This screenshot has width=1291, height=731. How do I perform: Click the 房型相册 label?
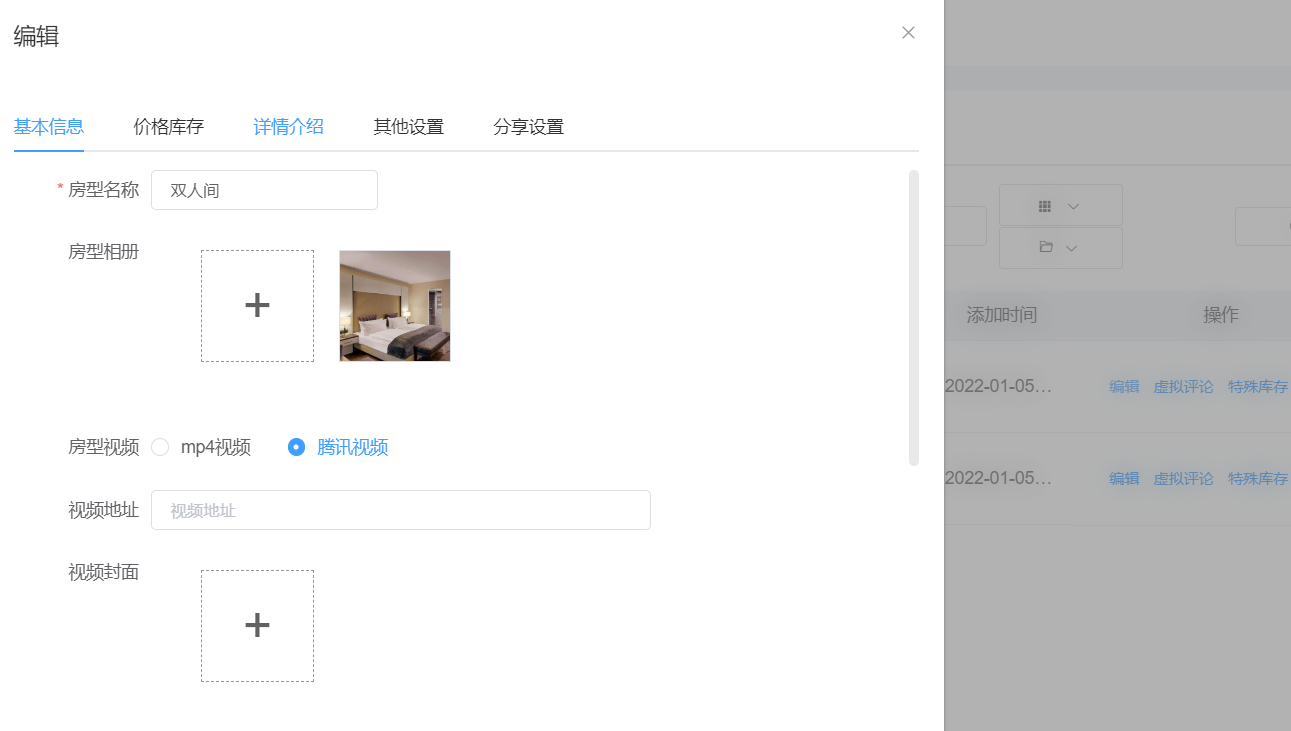click(103, 252)
